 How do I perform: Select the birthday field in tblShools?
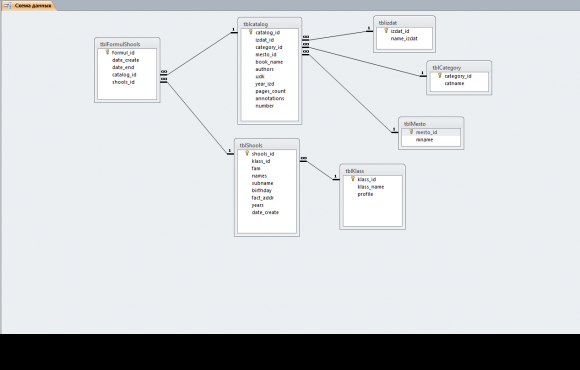262,190
